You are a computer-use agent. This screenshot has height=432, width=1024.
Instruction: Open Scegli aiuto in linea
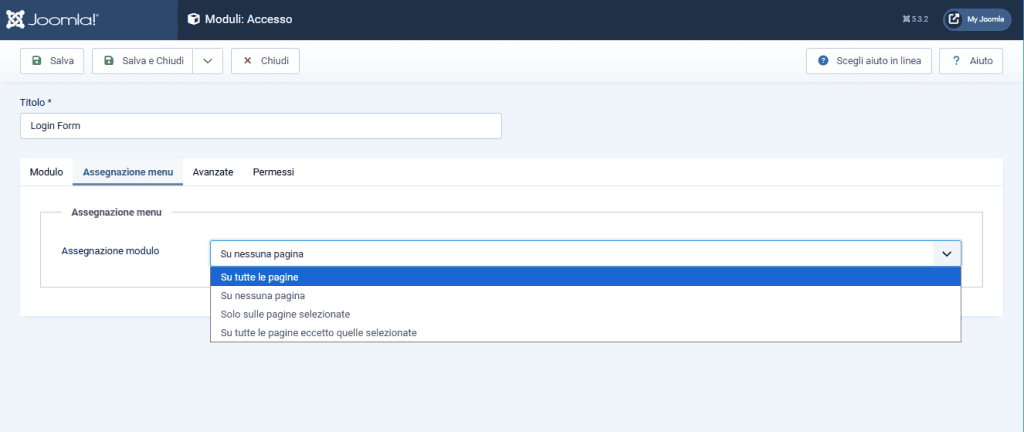(868, 61)
